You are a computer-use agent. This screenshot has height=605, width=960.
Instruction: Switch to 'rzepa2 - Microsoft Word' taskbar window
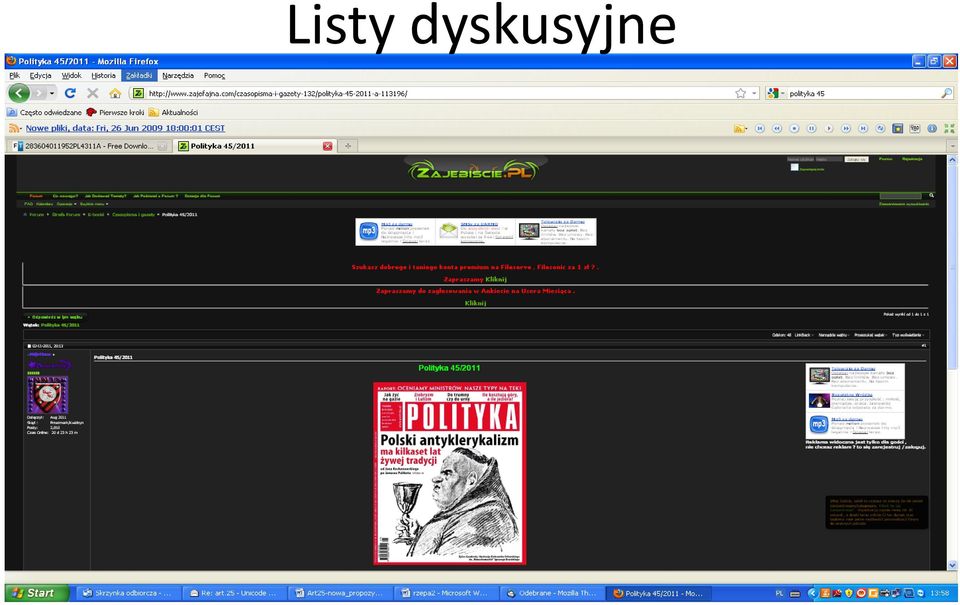pos(446,593)
